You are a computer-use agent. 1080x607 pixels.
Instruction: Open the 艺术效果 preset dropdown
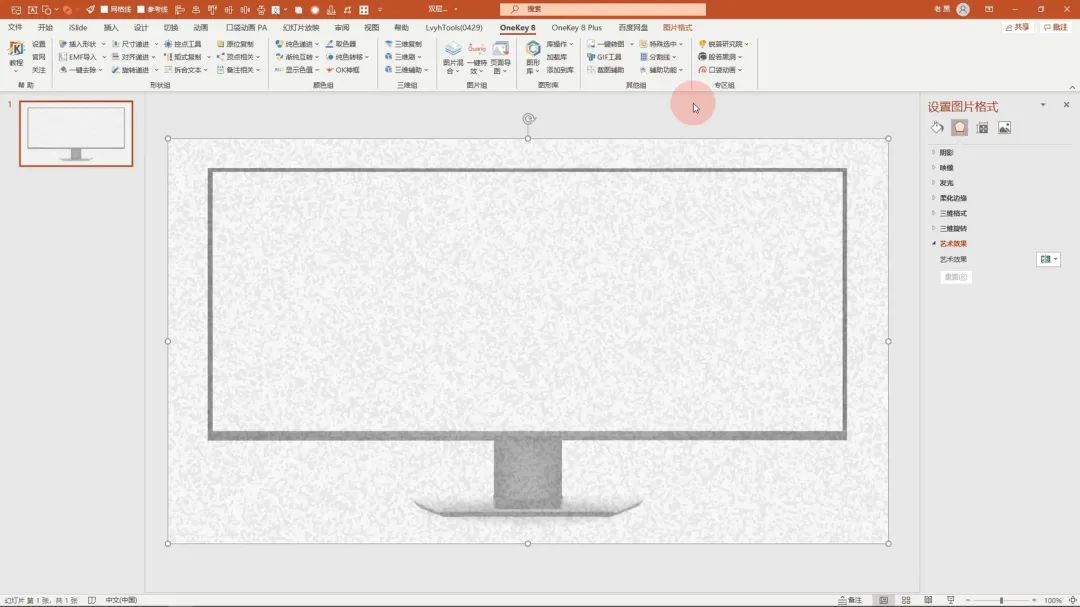1048,259
